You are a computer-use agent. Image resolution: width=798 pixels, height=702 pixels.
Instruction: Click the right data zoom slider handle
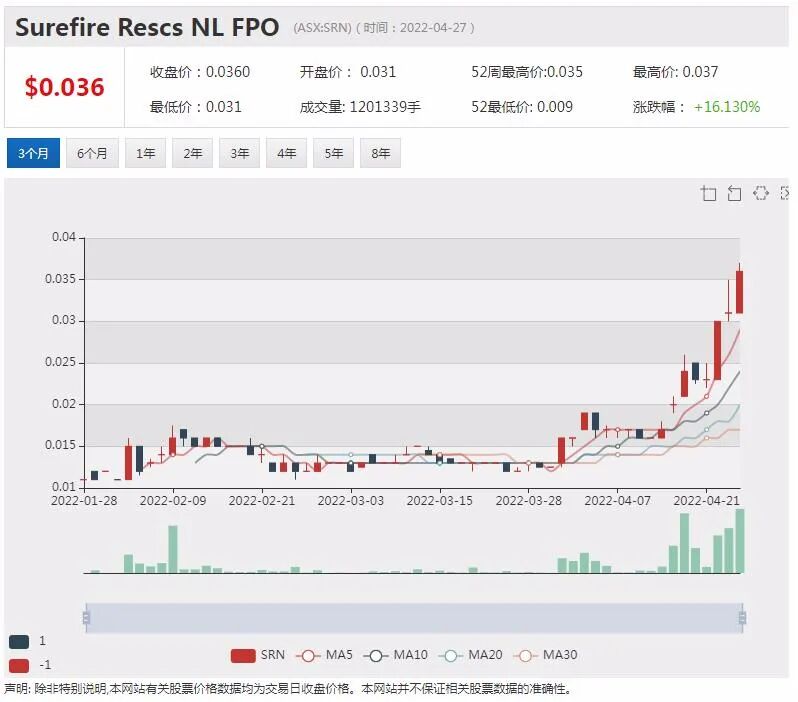[x=743, y=618]
